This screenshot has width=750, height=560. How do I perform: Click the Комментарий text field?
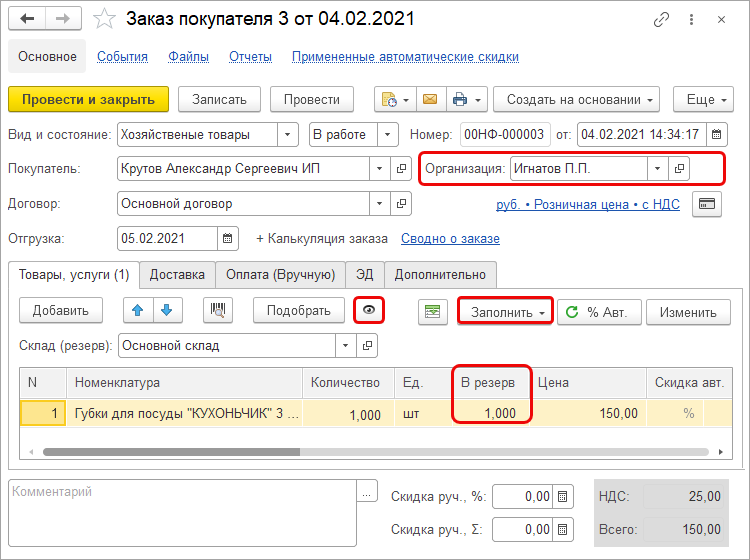(182, 513)
